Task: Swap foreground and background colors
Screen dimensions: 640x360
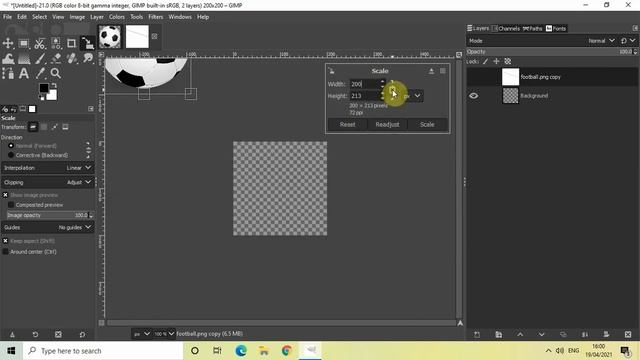Action: point(53,86)
